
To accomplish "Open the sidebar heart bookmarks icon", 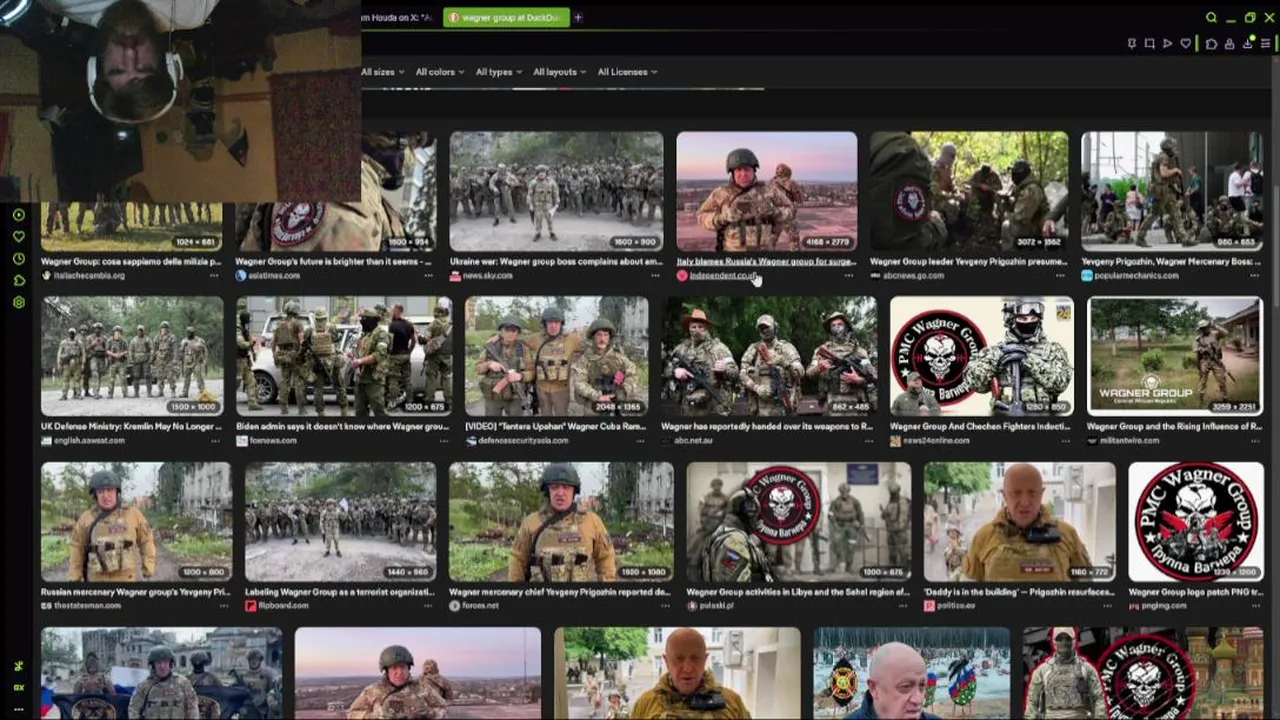I will [x=18, y=237].
